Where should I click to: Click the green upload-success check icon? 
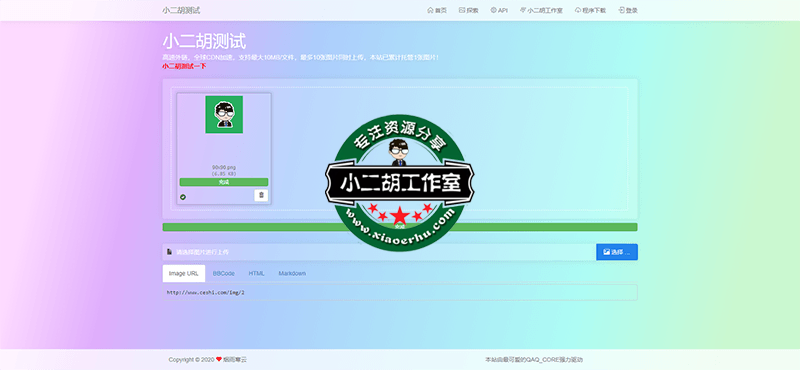pyautogui.click(x=183, y=197)
